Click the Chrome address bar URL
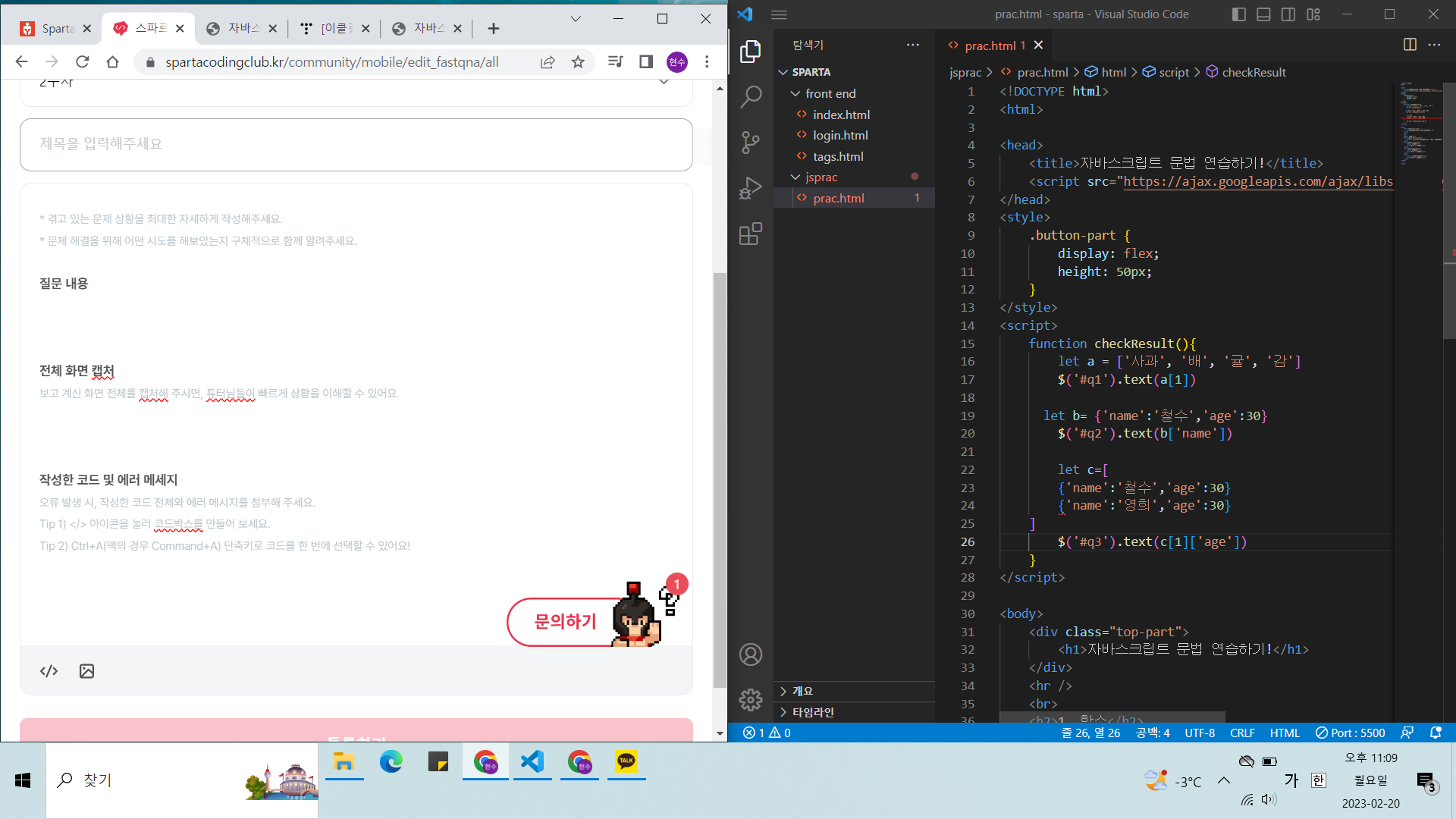1456x819 pixels. tap(332, 62)
